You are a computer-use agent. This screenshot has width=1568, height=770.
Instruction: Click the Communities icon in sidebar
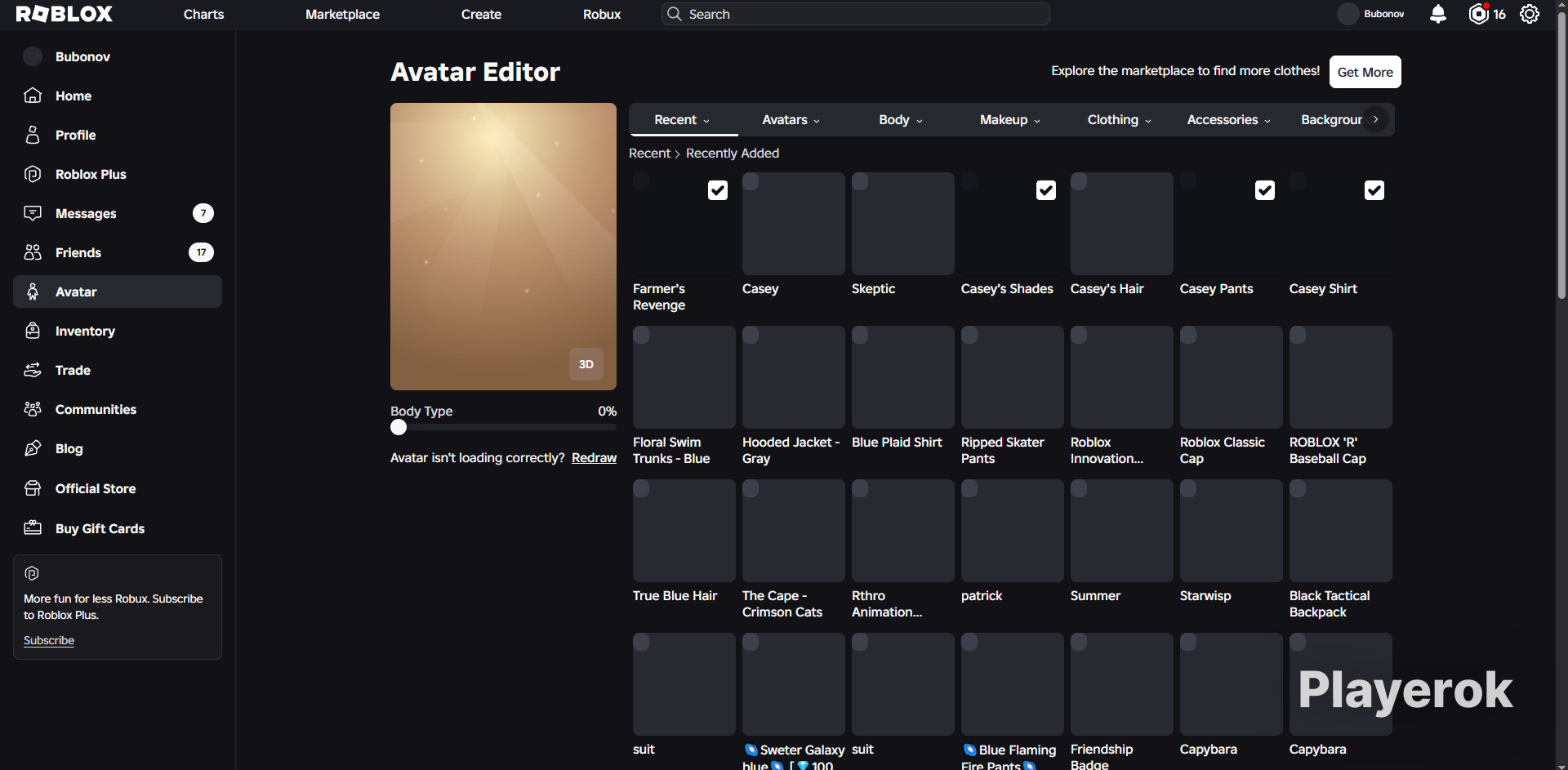point(33,409)
